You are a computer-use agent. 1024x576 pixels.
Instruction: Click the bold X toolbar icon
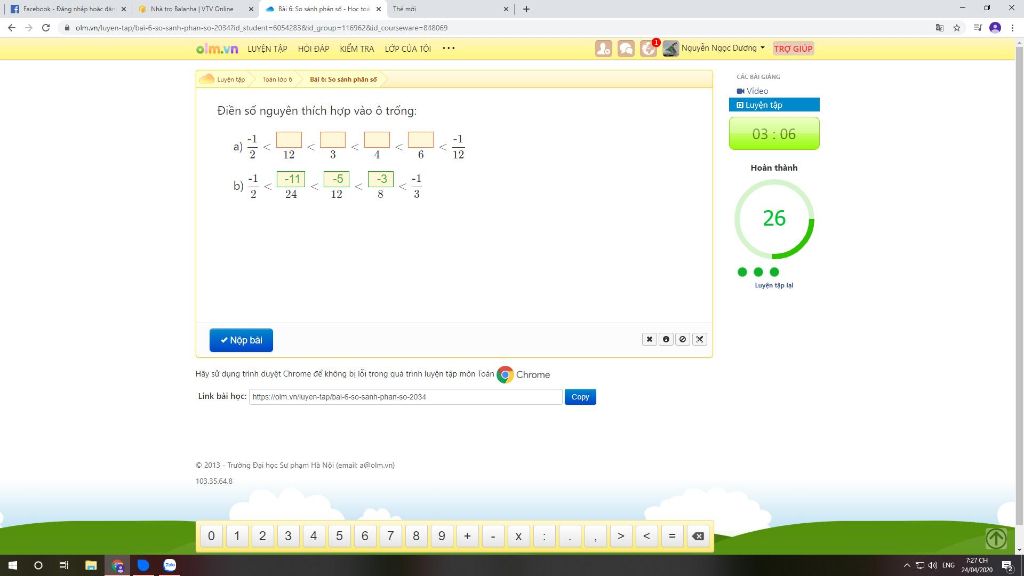649,340
